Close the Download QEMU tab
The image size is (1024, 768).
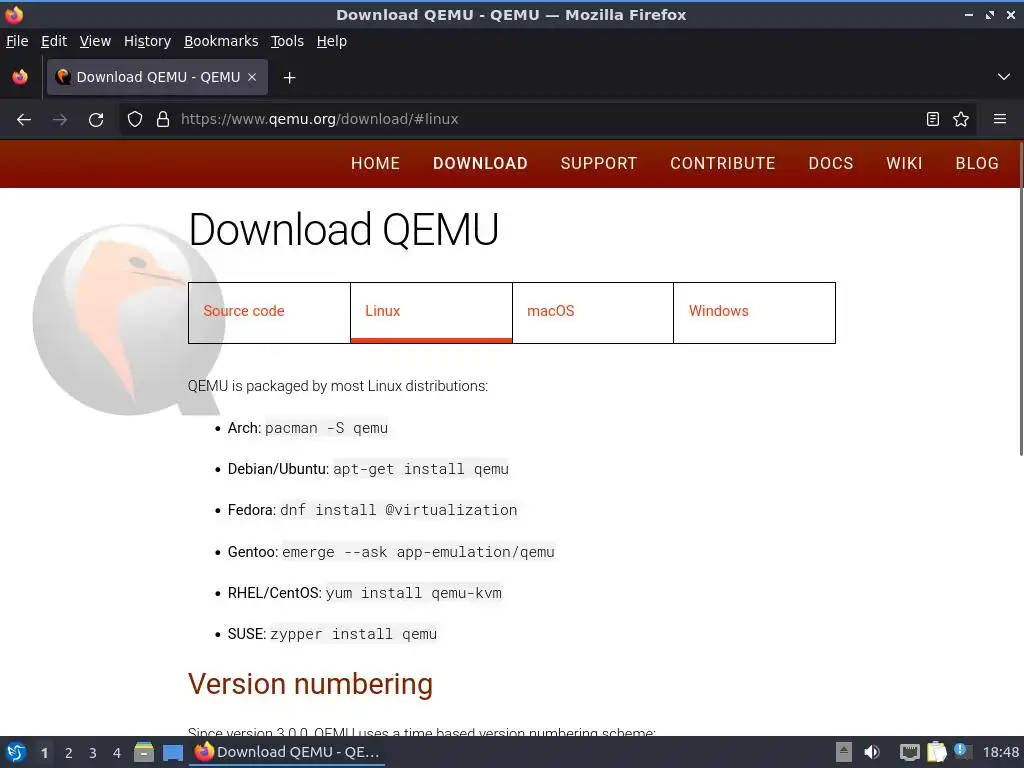pos(252,77)
